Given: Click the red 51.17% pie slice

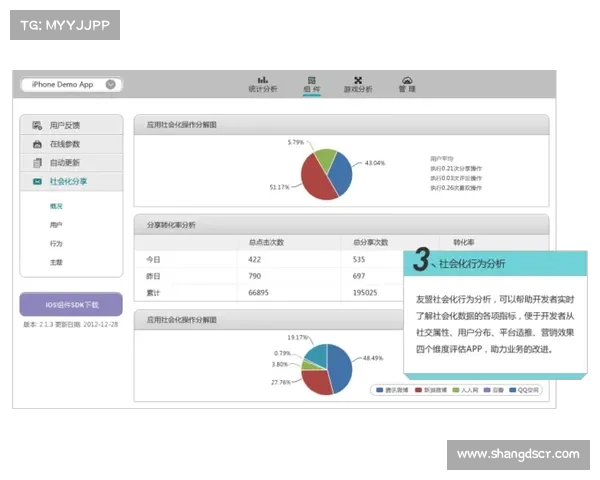Looking at the screenshot, I should coord(315,180).
